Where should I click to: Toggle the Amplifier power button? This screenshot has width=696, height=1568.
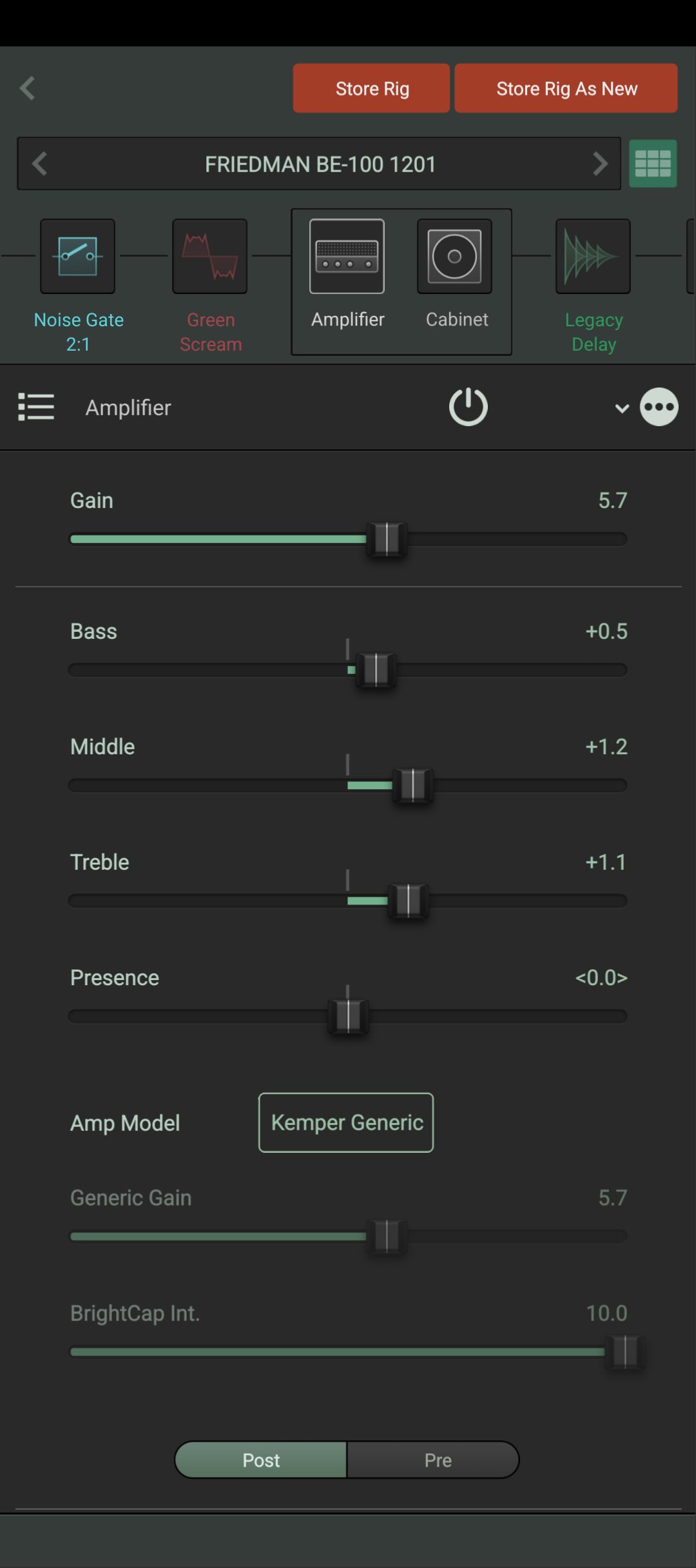click(468, 407)
